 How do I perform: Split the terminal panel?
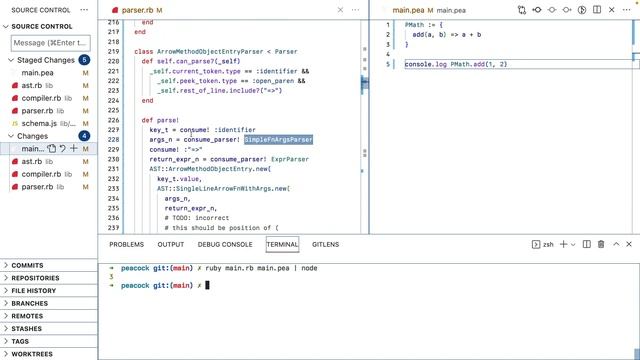587,244
